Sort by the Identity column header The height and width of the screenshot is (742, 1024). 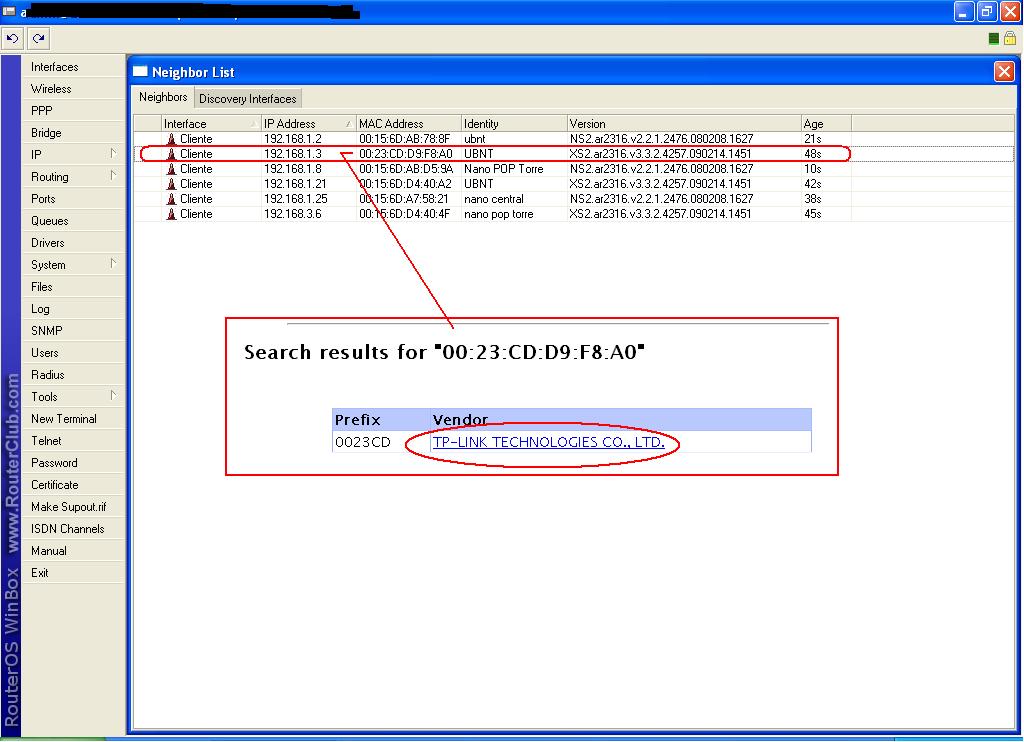click(x=514, y=123)
